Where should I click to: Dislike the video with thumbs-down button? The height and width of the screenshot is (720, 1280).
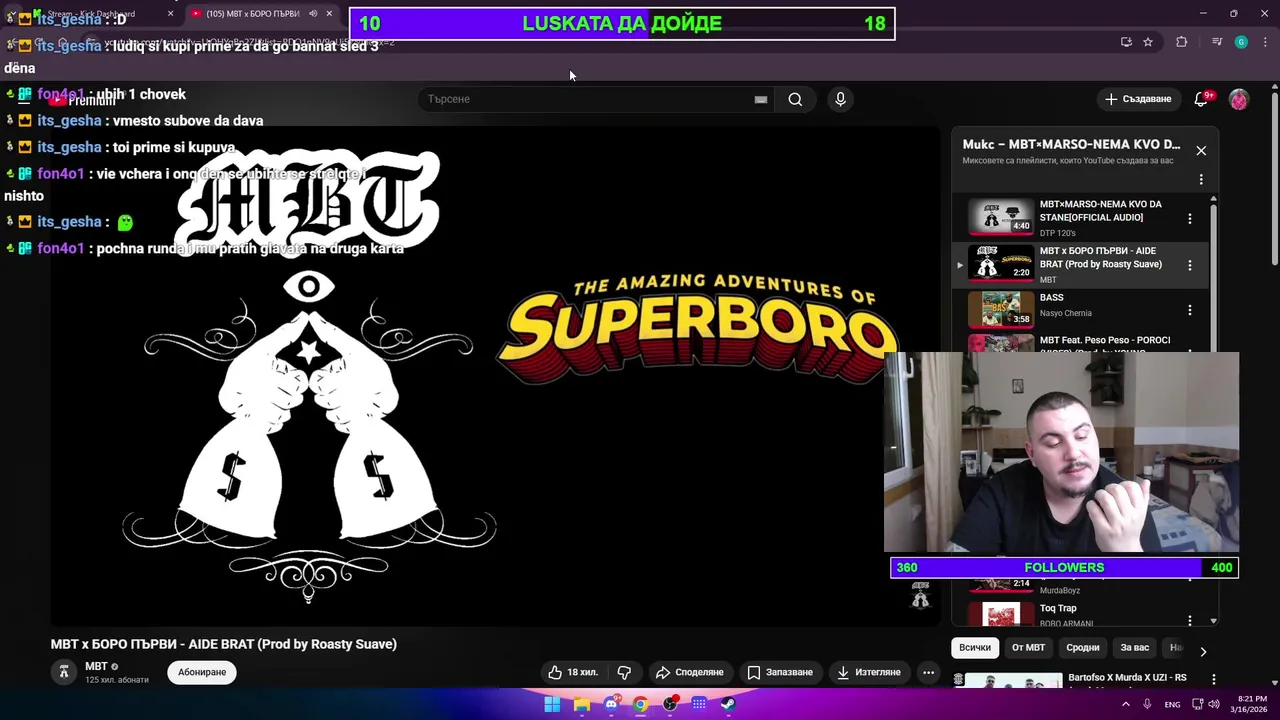coord(624,672)
